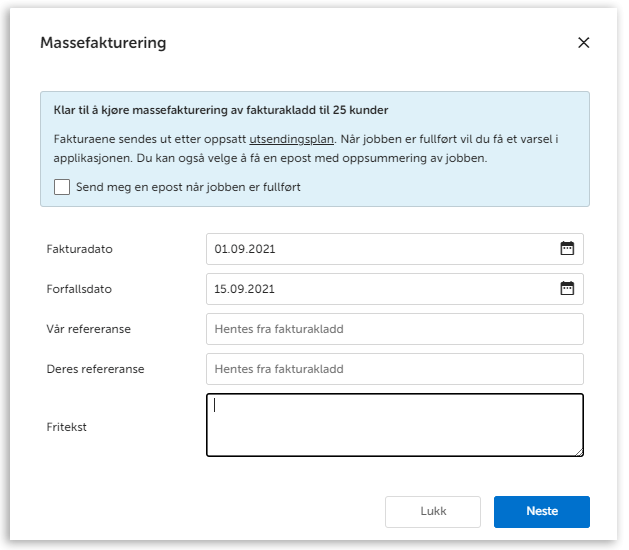Focus the Deres refereranse input field
This screenshot has height=550, width=629.
pos(394,369)
